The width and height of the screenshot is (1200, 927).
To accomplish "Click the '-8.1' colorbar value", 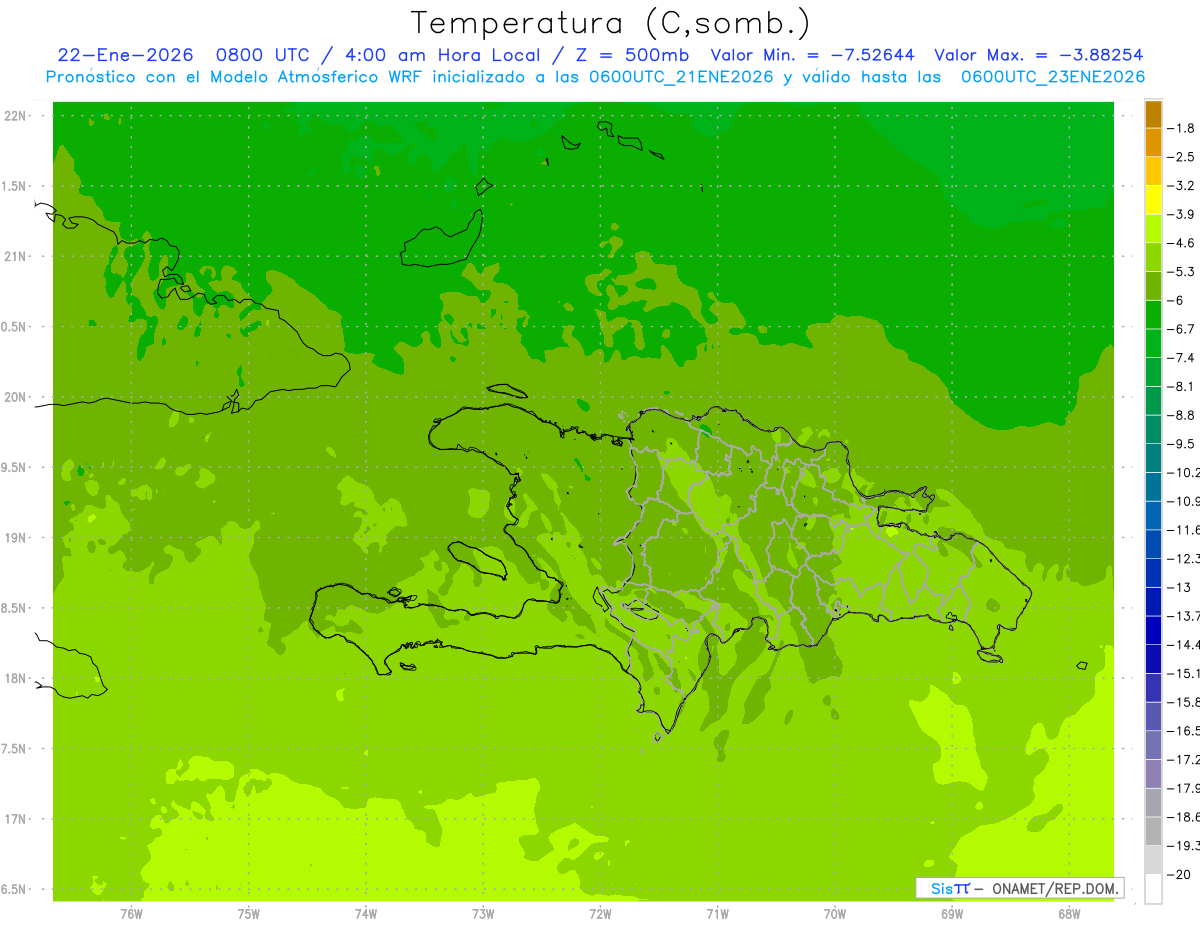I will pyautogui.click(x=1182, y=386).
